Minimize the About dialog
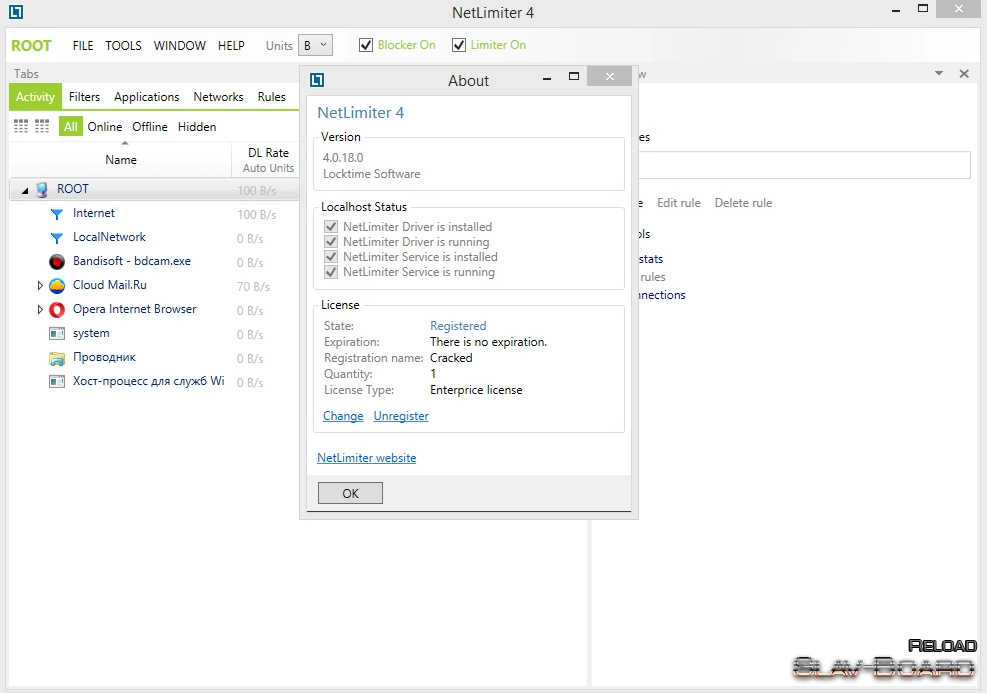The width and height of the screenshot is (987, 693). point(547,79)
